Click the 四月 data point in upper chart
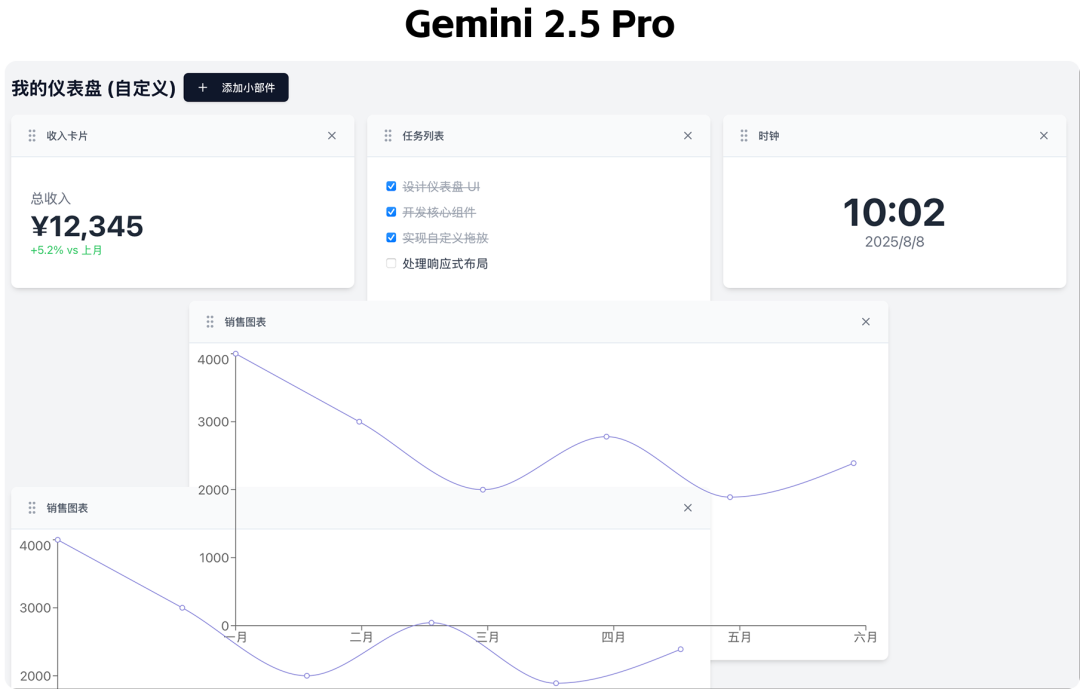 (x=606, y=436)
